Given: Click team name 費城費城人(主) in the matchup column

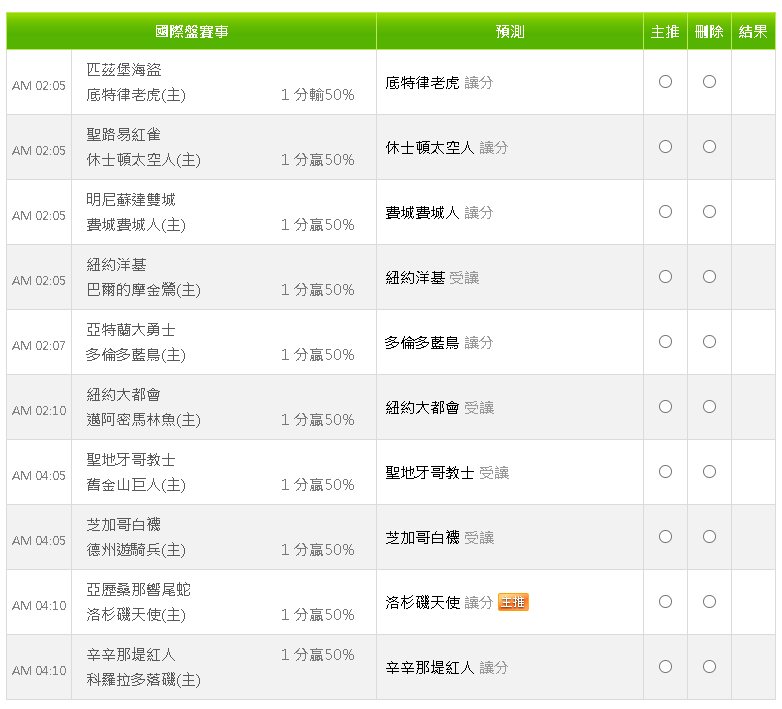Looking at the screenshot, I should 136,225.
